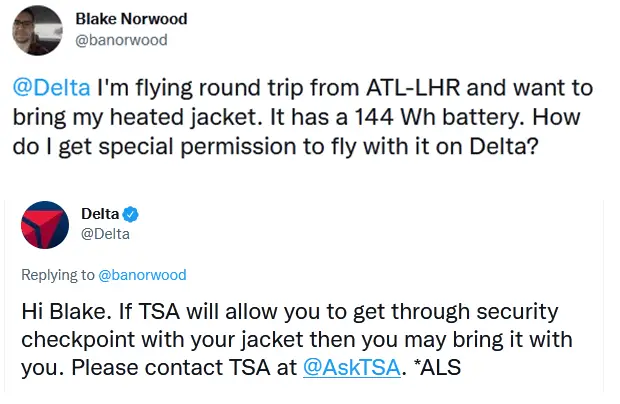Image resolution: width=620 pixels, height=404 pixels.
Task: Click the "Hi Blake" greeting in Delta's reply
Action: (67, 311)
